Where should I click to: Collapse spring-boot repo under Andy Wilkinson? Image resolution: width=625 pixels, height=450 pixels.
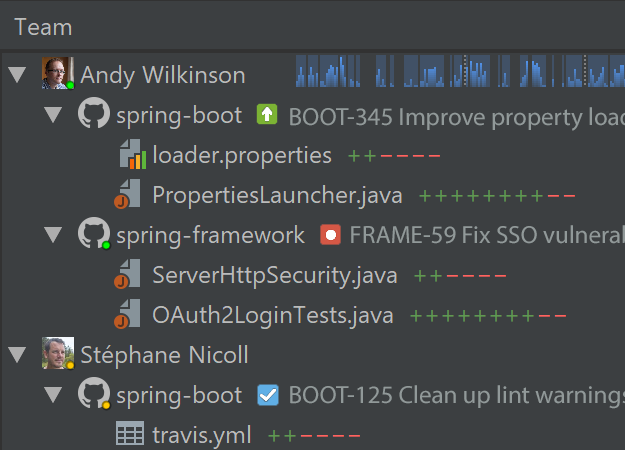point(53,115)
